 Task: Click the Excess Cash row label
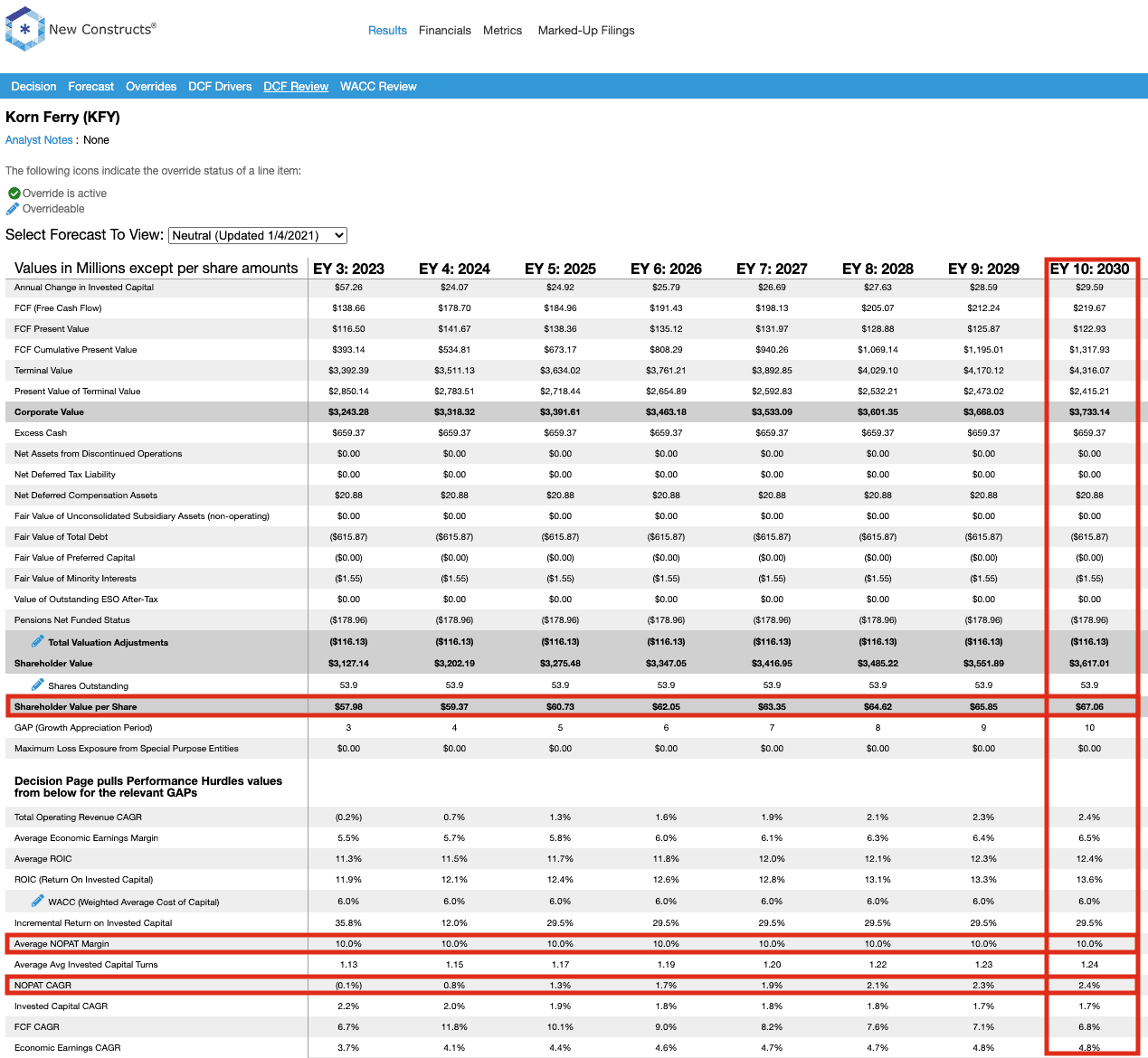tap(41, 433)
